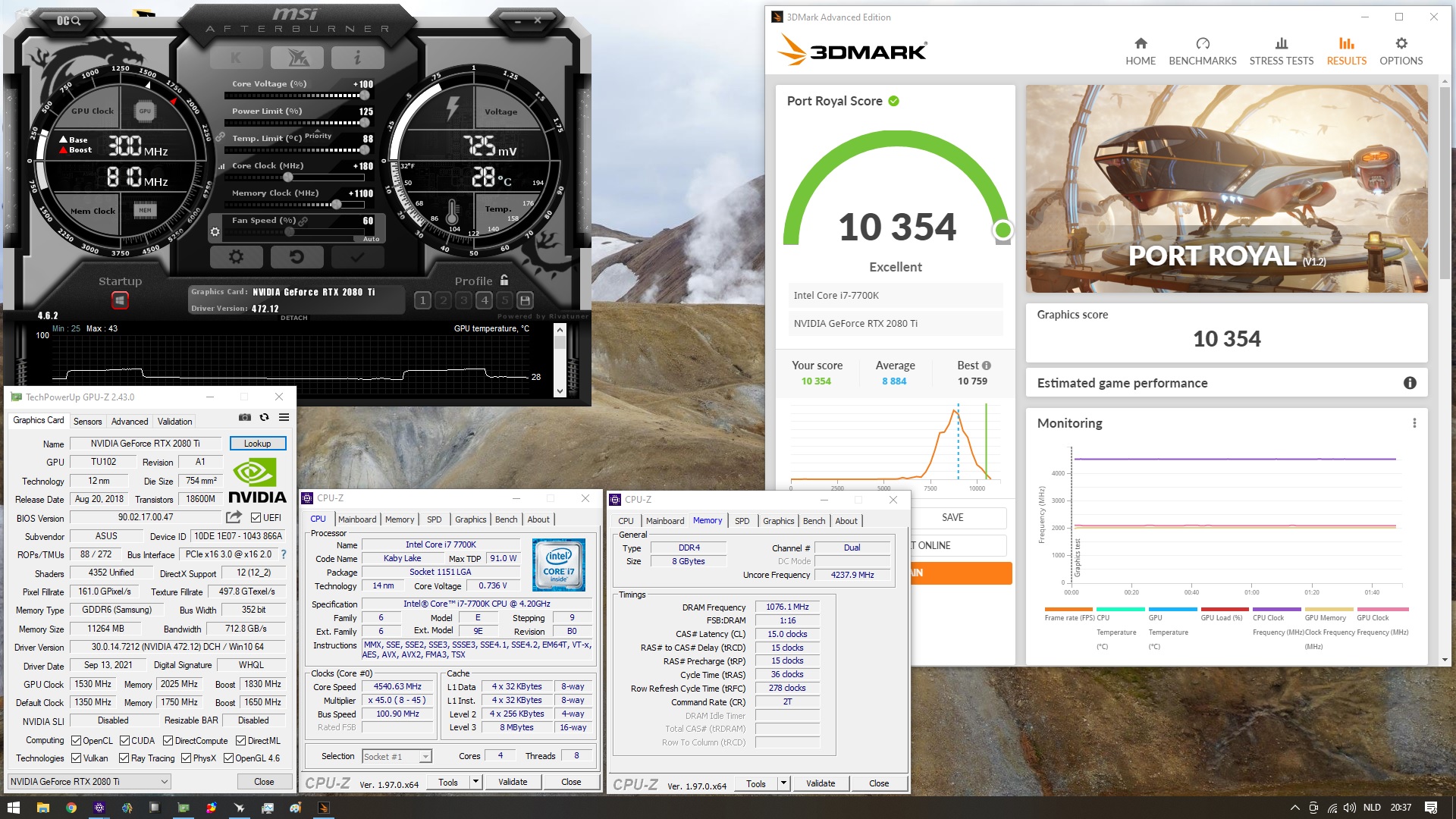Go to 3DMark HOME
The image size is (1456, 819).
coord(1140,52)
